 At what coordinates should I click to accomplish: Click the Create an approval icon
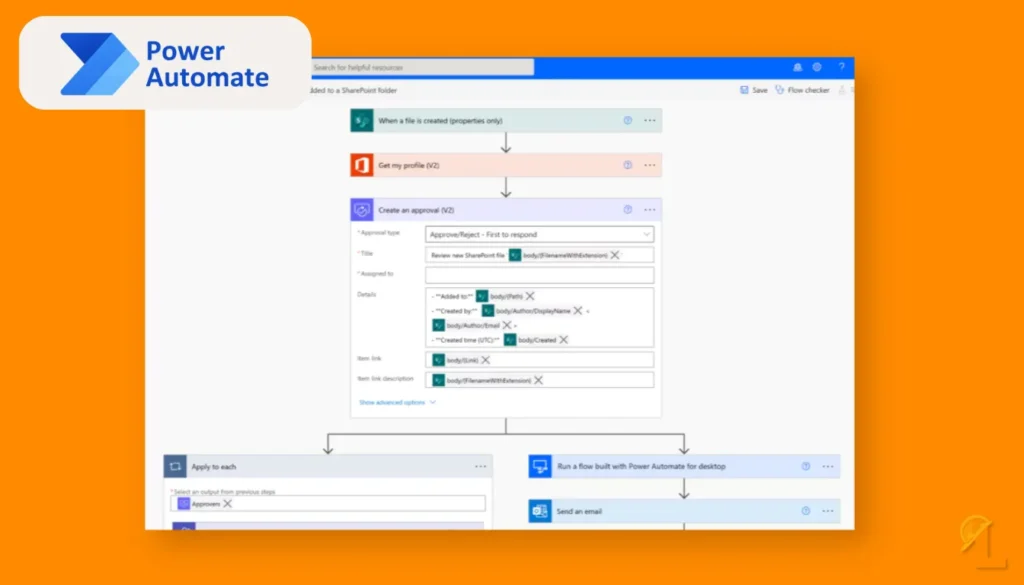[x=362, y=210]
